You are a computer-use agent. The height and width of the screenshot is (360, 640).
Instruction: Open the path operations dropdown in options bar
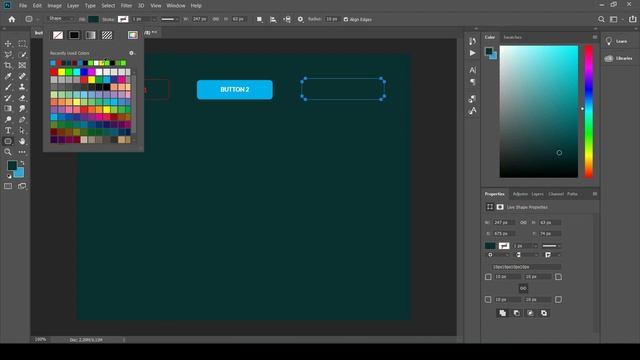259,19
